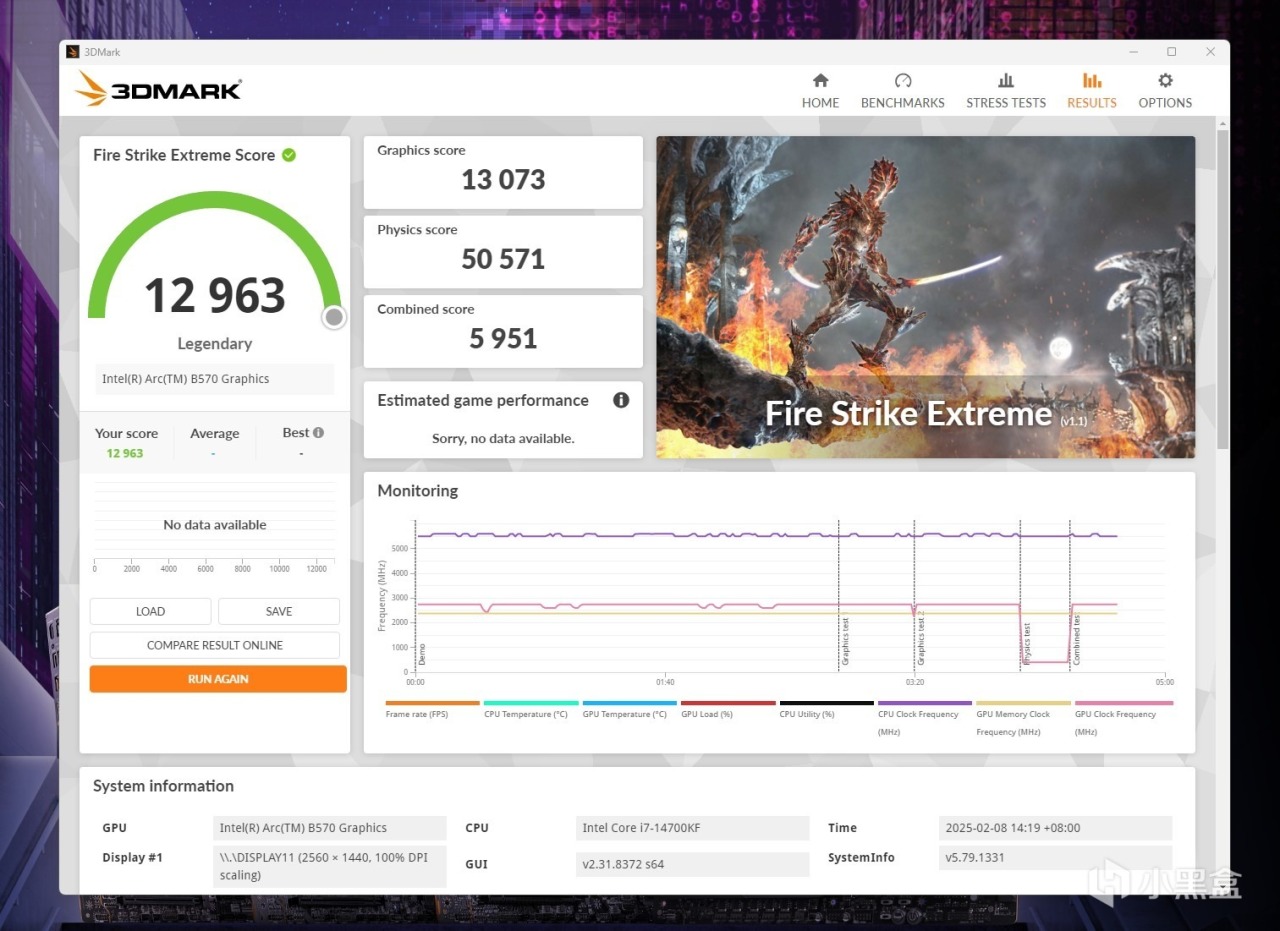This screenshot has height=931, width=1280.
Task: Click the Time value 2025-02-08 14:19
Action: click(1056, 828)
